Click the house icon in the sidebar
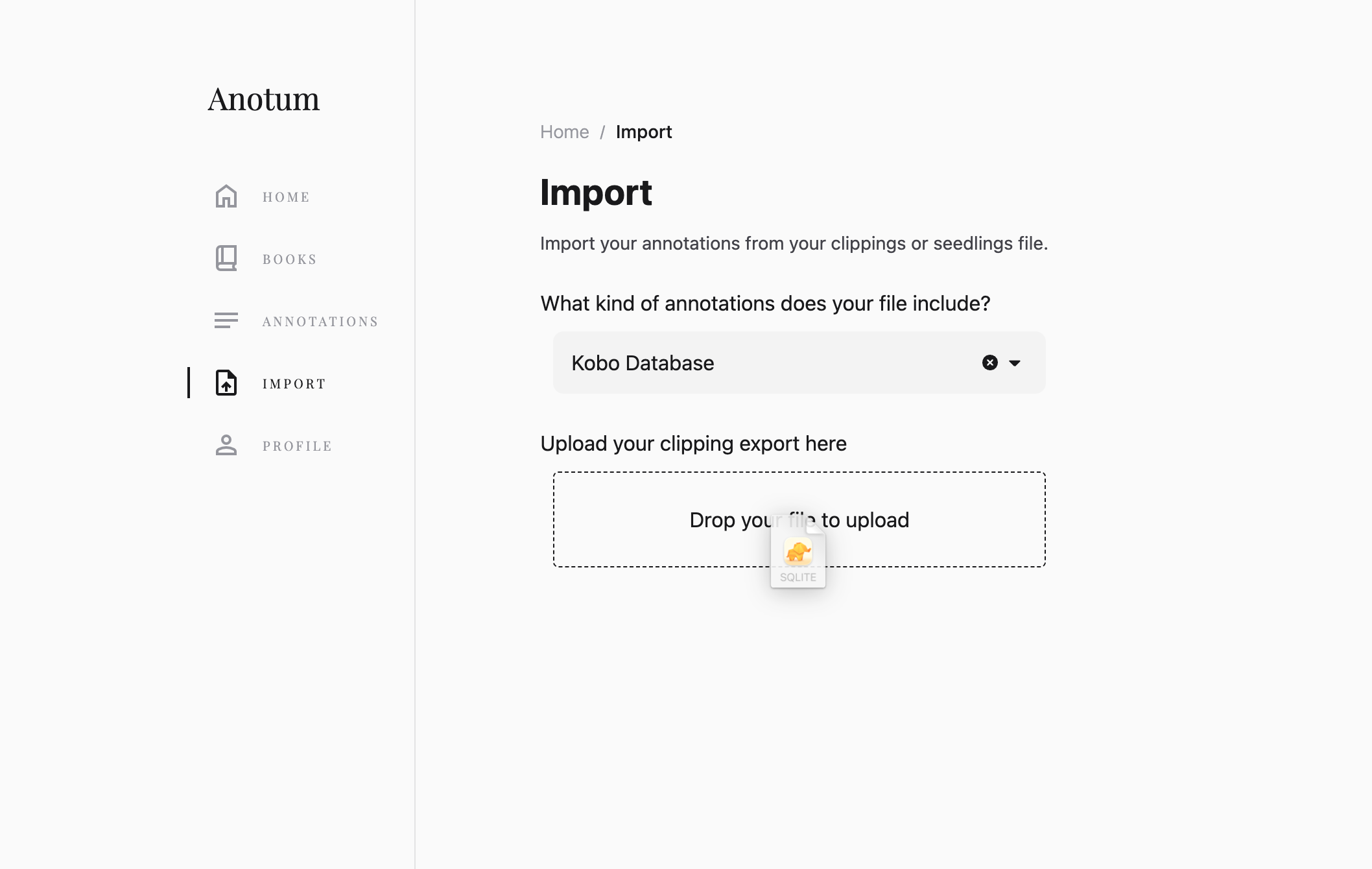 pos(226,196)
